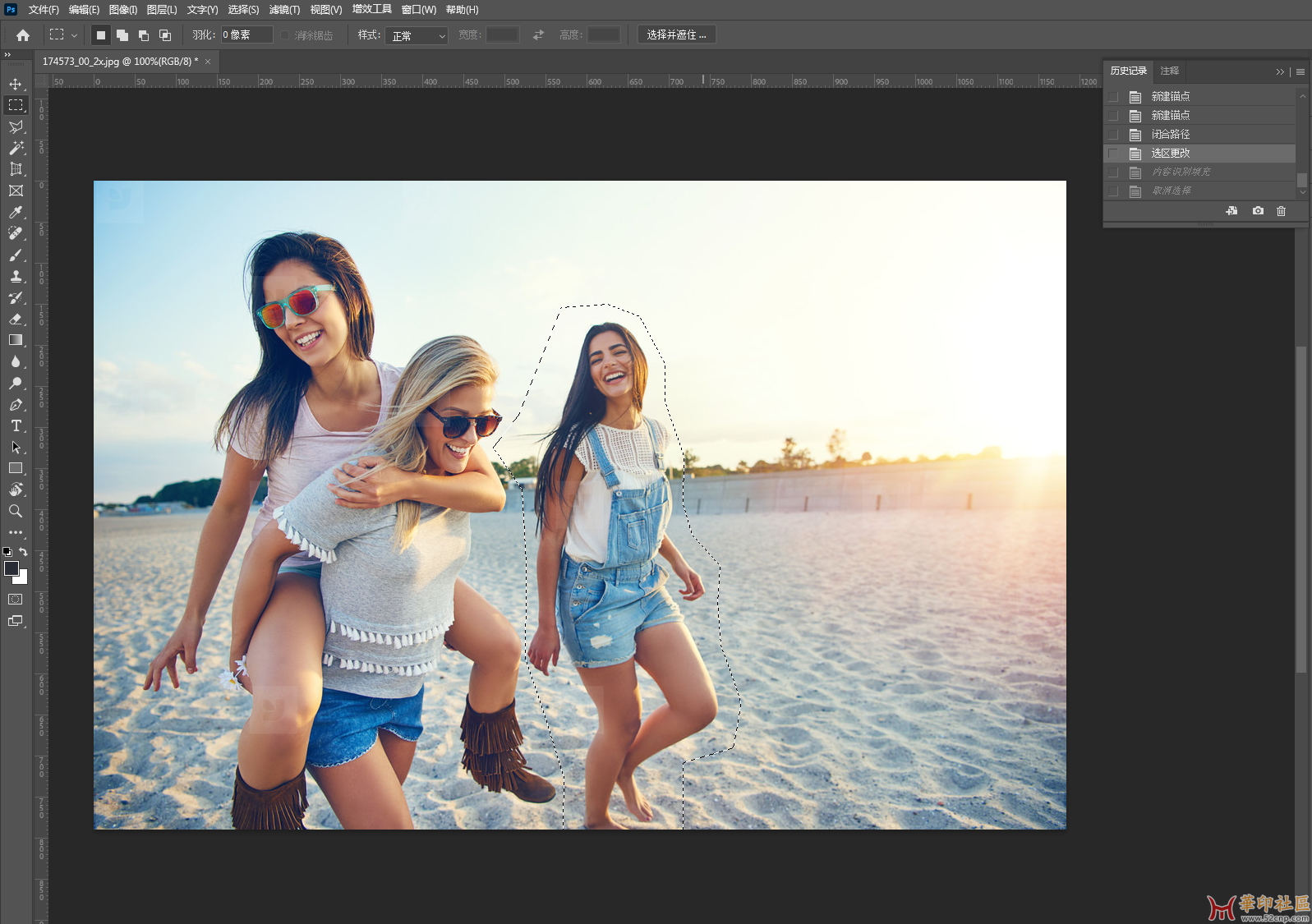Viewport: 1312px width, 924px height.
Task: Select the Dodge tool
Action: click(16, 383)
